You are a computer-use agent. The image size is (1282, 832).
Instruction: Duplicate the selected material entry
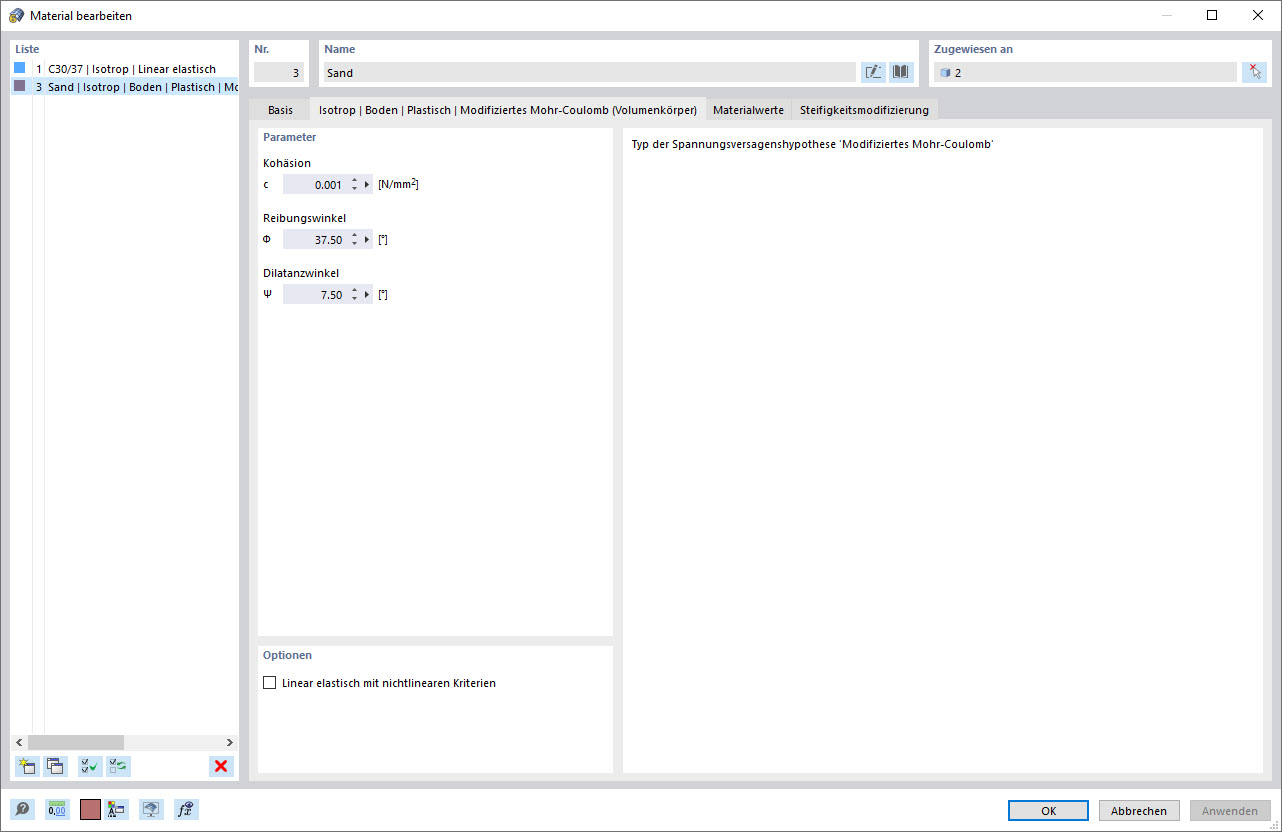[x=56, y=767]
